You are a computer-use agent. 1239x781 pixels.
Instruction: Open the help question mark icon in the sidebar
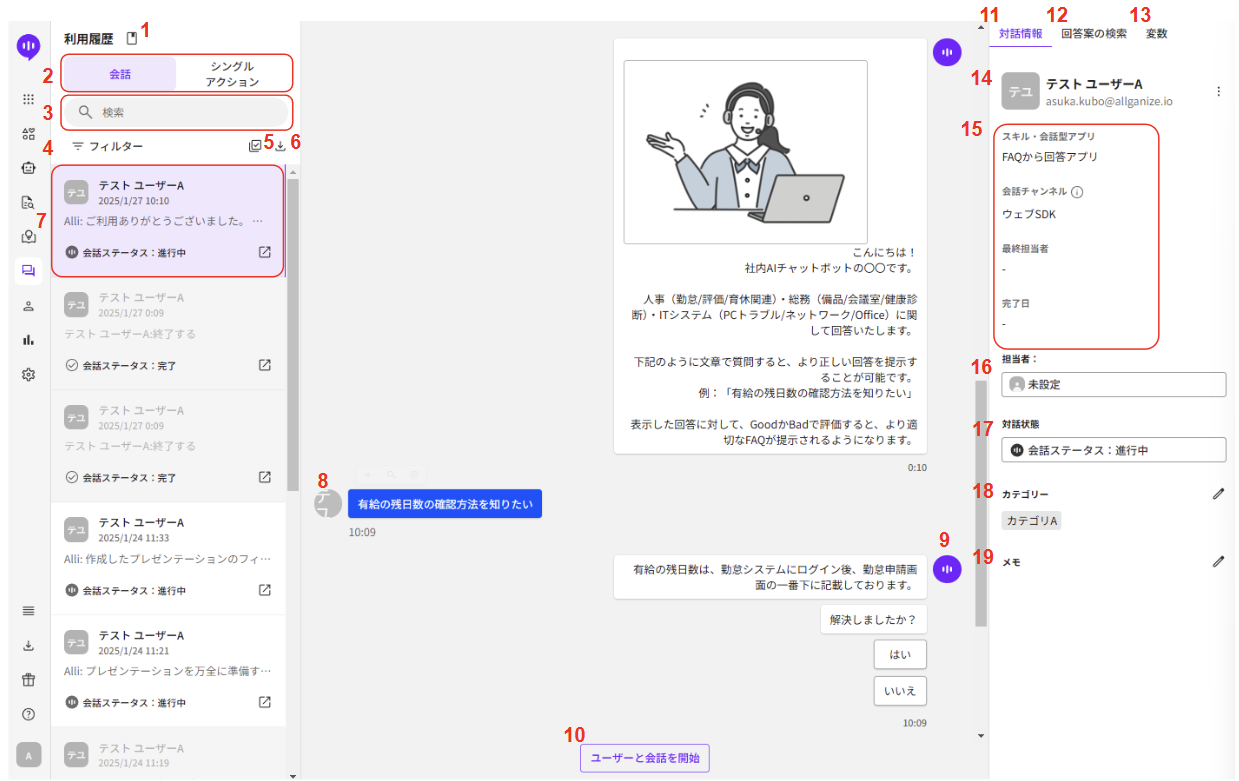click(28, 714)
